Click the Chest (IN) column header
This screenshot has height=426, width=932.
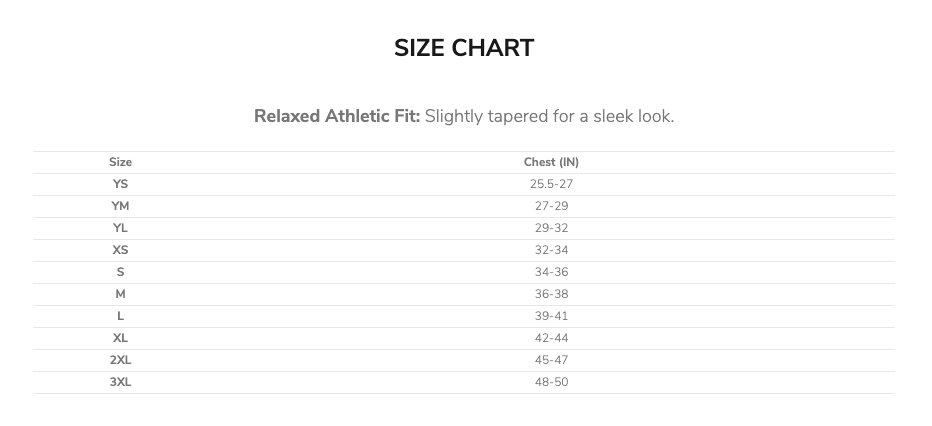tap(551, 162)
